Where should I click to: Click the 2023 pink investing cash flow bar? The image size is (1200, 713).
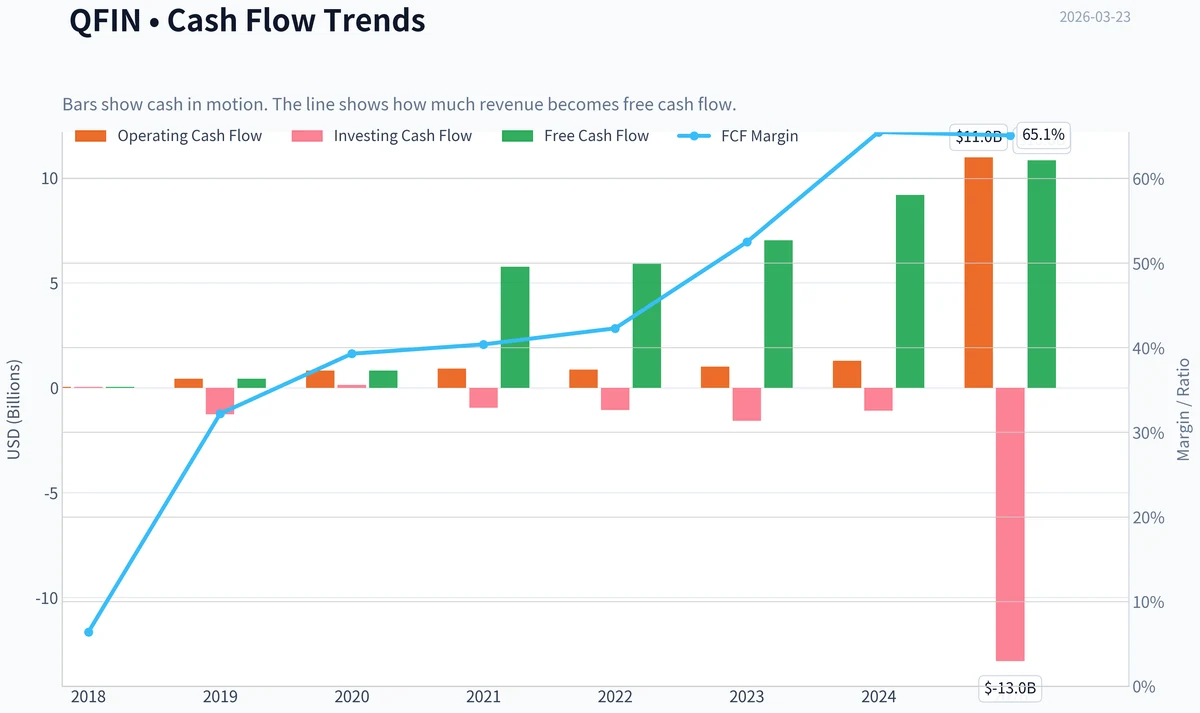747,404
